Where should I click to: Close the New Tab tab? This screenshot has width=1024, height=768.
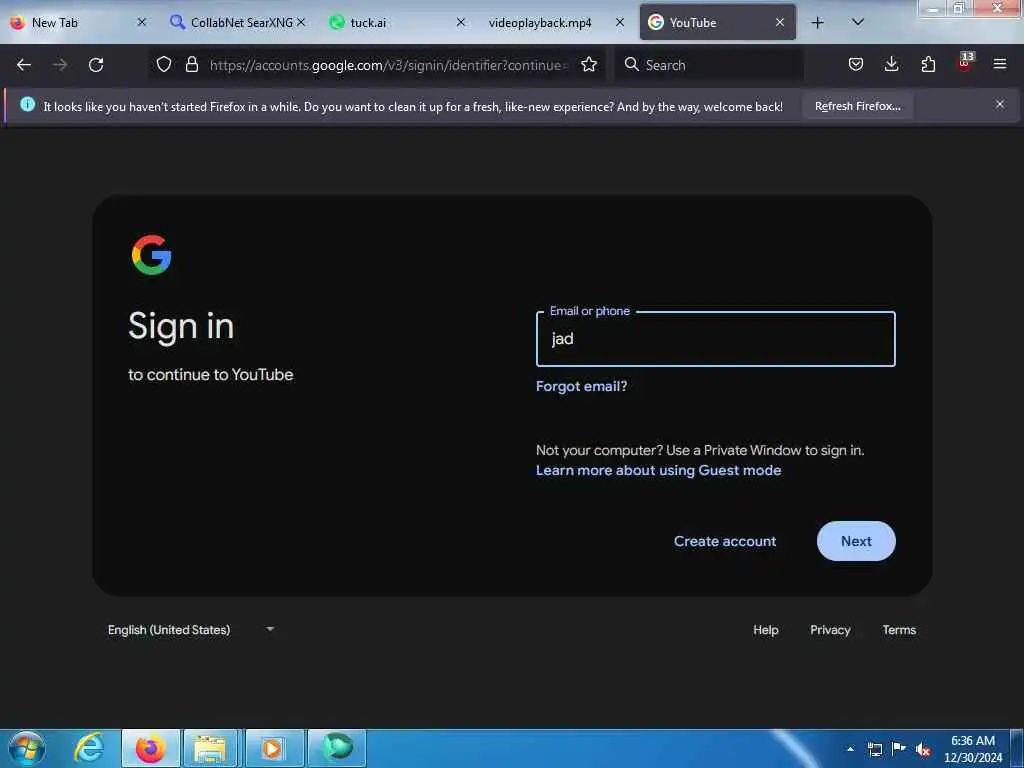pos(142,22)
